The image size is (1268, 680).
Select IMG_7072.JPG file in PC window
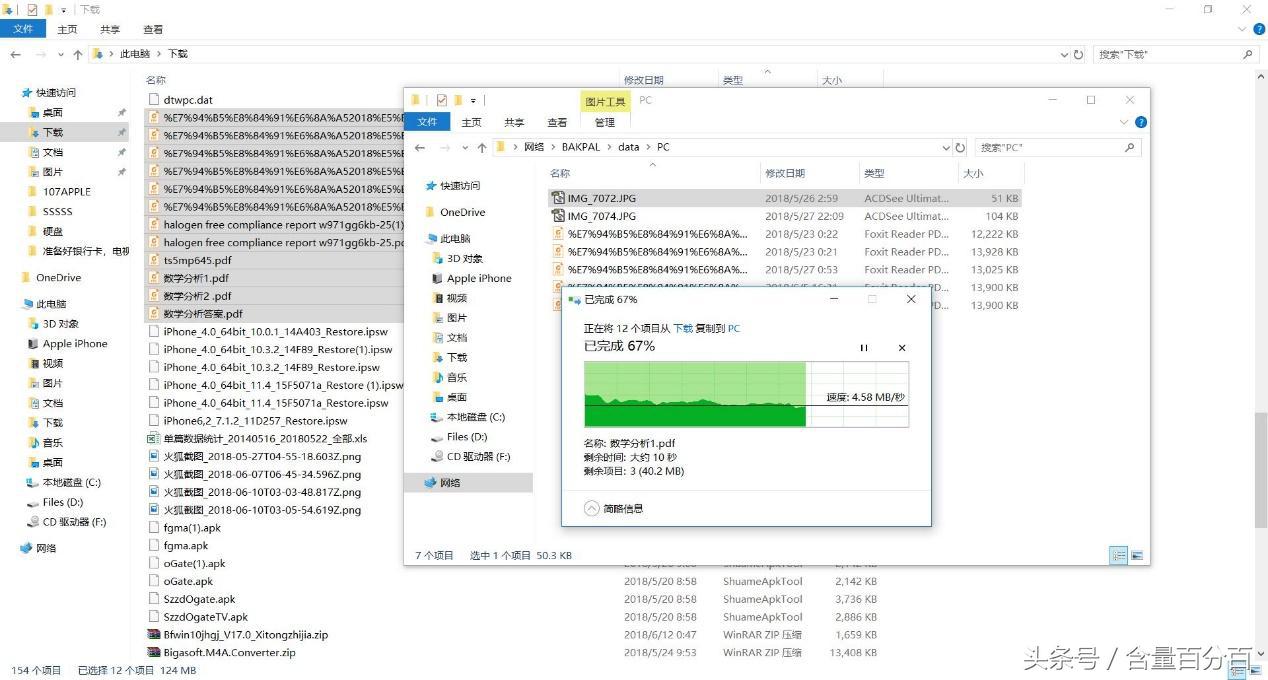coord(785,198)
